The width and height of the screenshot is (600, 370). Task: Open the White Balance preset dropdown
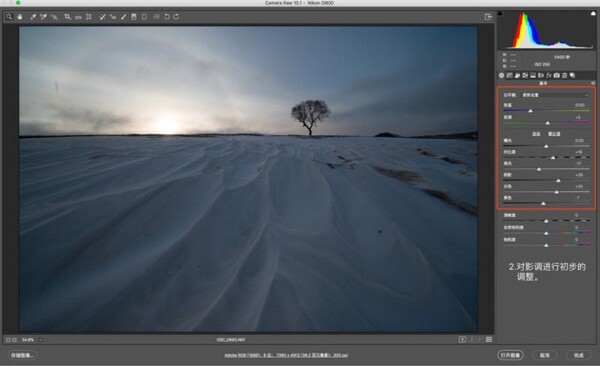(x=555, y=95)
